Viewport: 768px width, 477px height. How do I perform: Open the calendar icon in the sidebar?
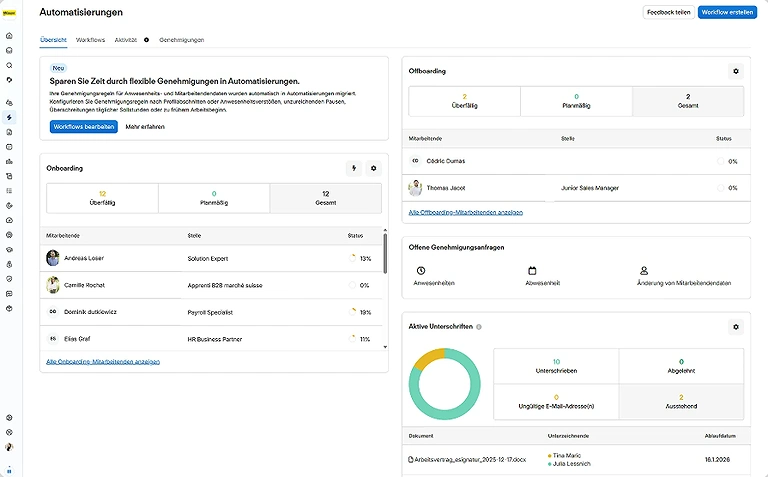(9, 147)
